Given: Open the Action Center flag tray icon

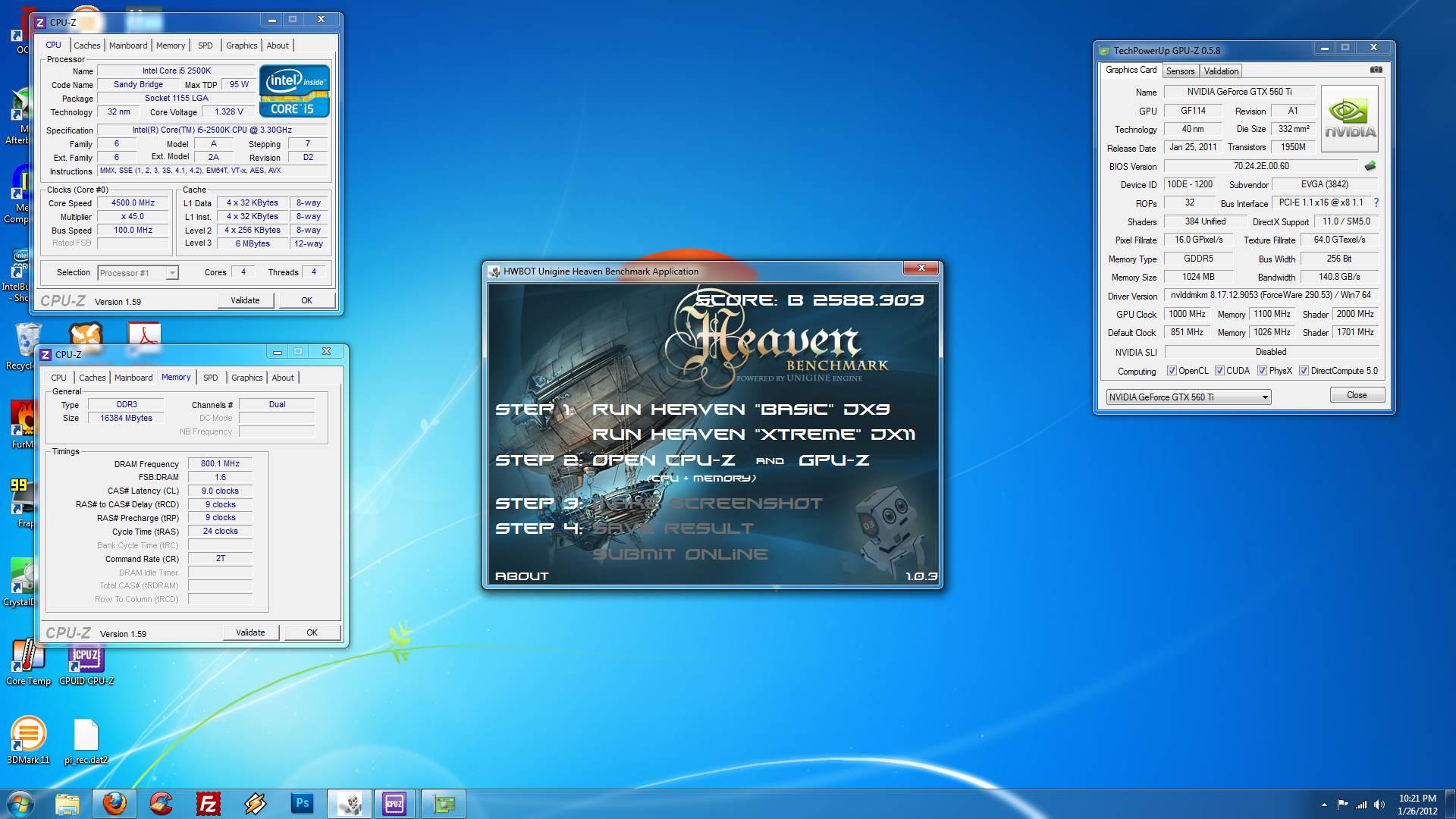Looking at the screenshot, I should (x=1342, y=805).
